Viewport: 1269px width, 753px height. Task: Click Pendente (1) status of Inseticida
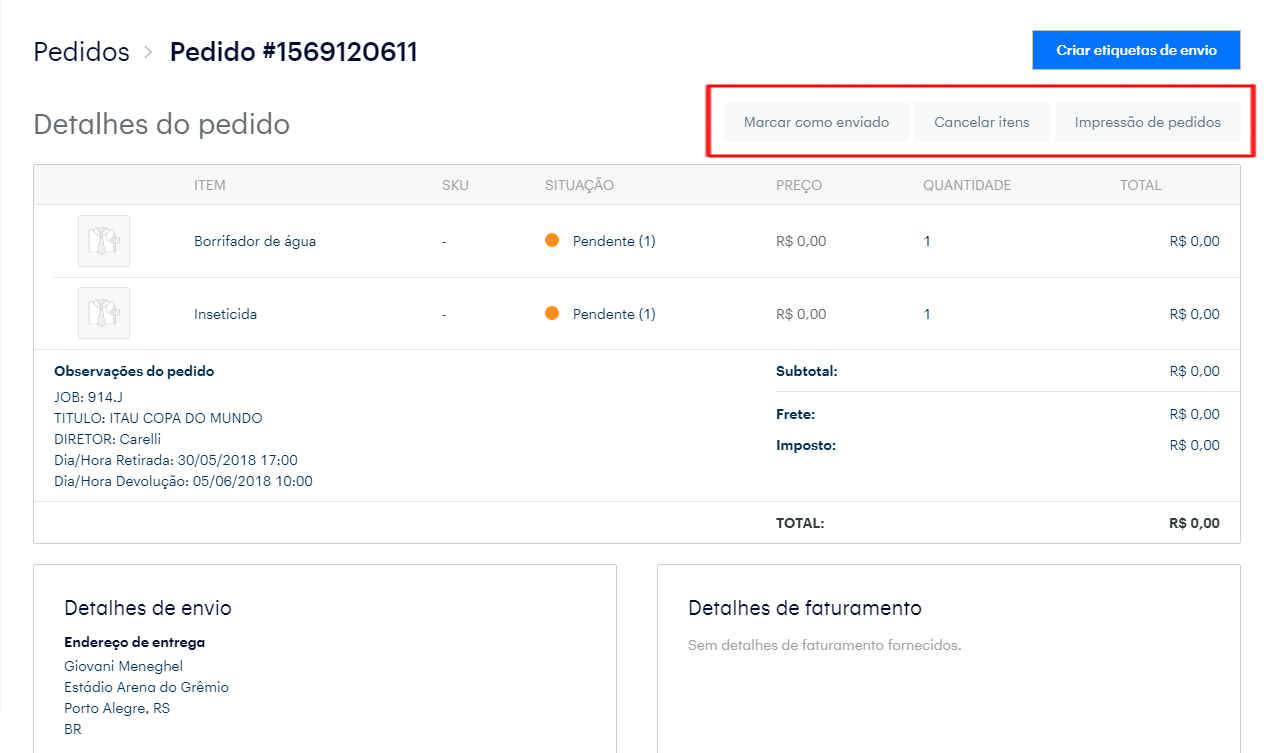[614, 314]
